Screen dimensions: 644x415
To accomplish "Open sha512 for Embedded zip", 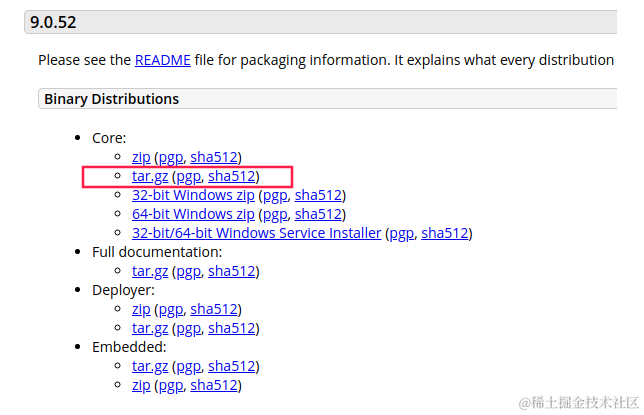I will (x=214, y=386).
